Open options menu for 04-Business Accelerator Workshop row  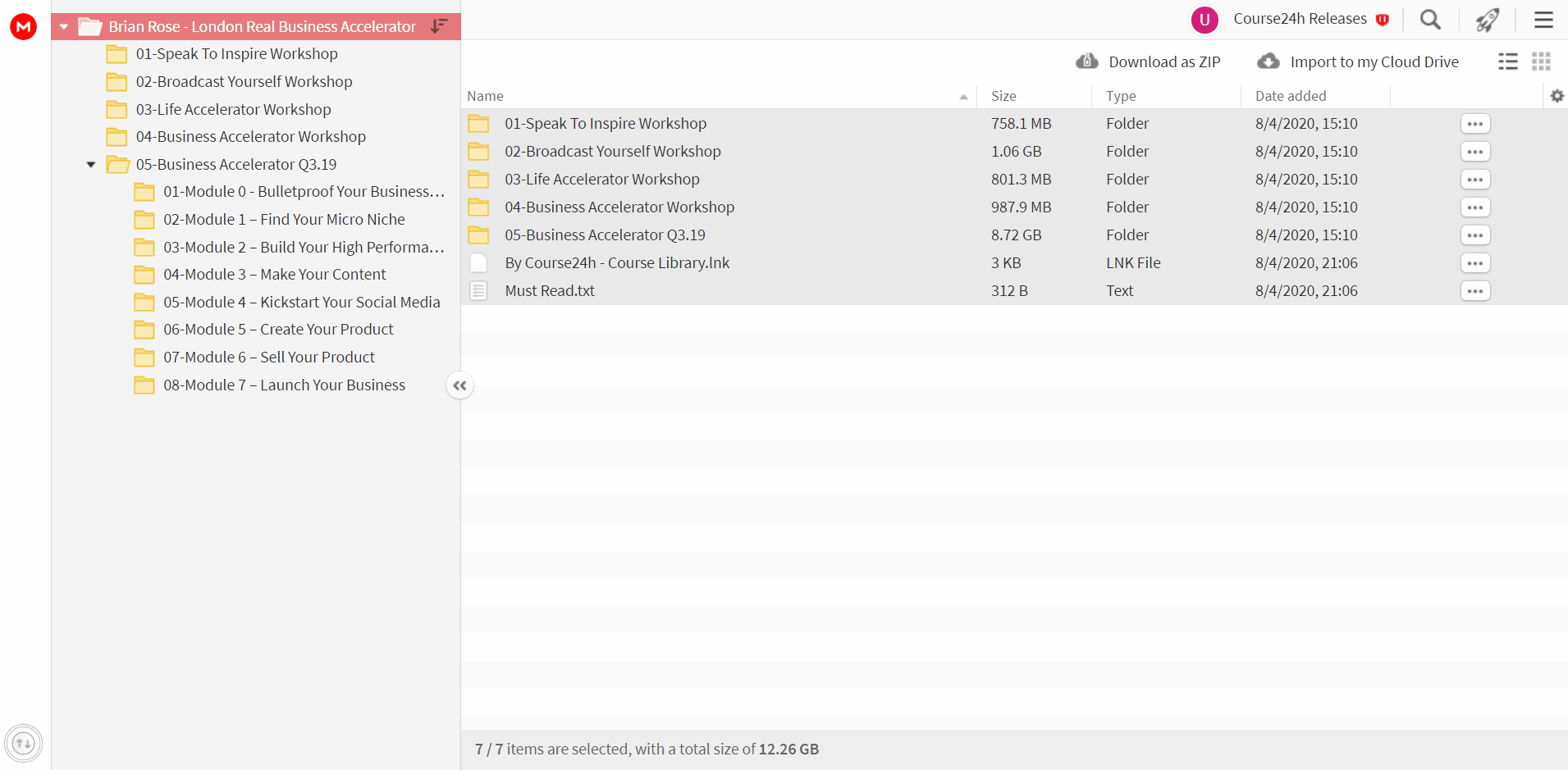[x=1475, y=207]
